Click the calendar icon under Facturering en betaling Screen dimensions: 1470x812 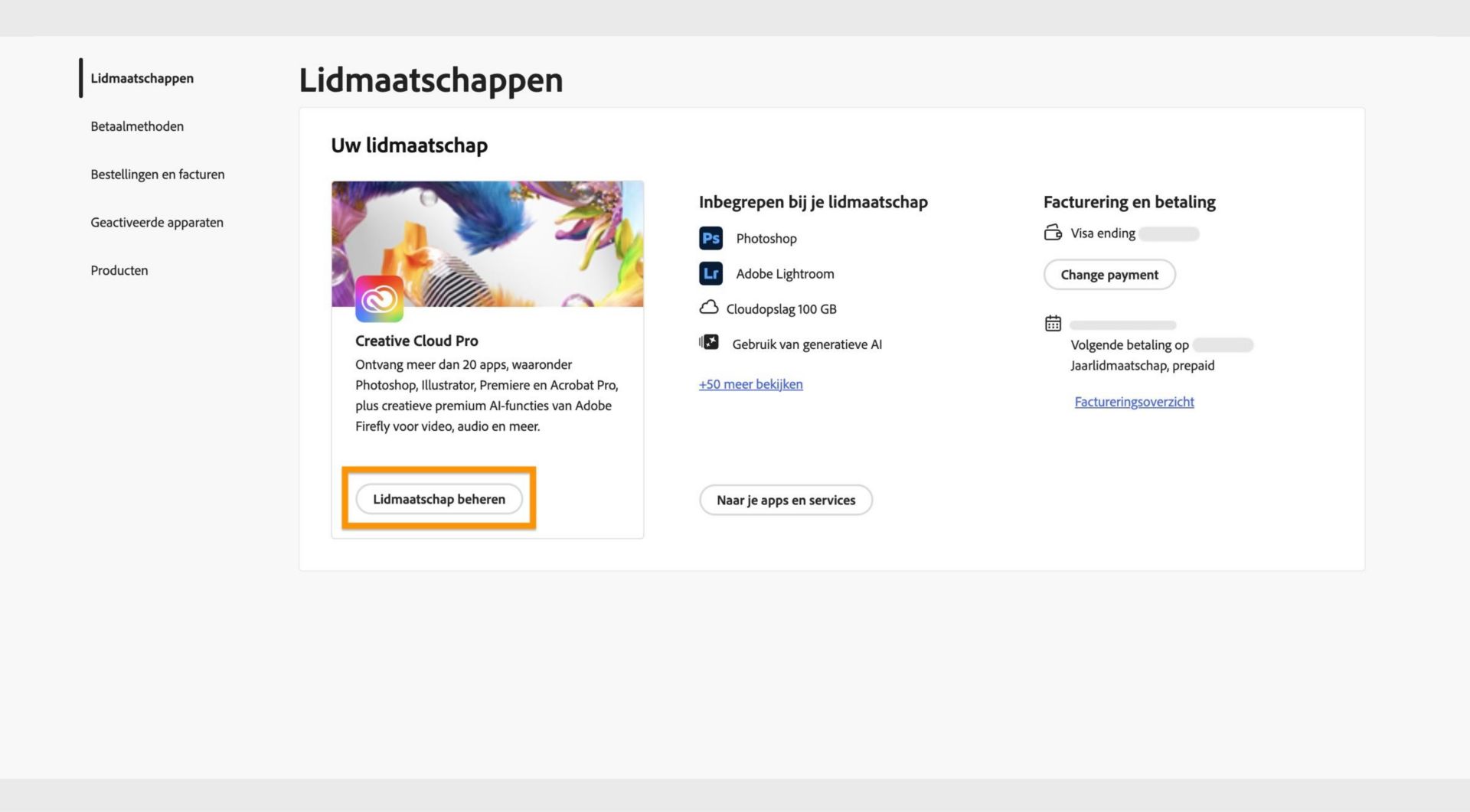(x=1054, y=324)
